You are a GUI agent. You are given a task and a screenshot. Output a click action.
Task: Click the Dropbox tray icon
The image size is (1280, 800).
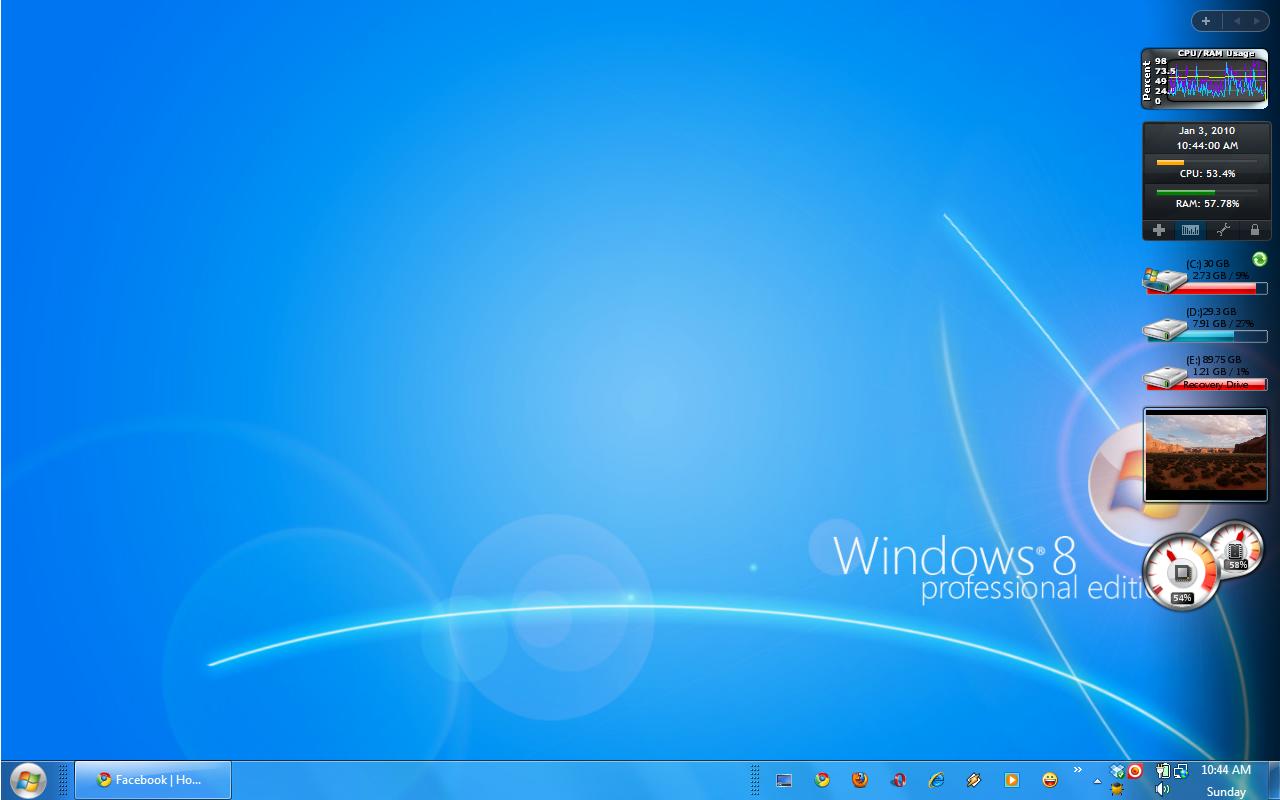[x=1117, y=771]
